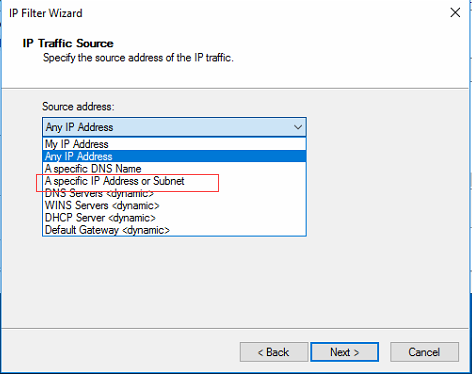The width and height of the screenshot is (472, 374).
Task: Select A specific IP Address or Subnet
Action: point(174,181)
